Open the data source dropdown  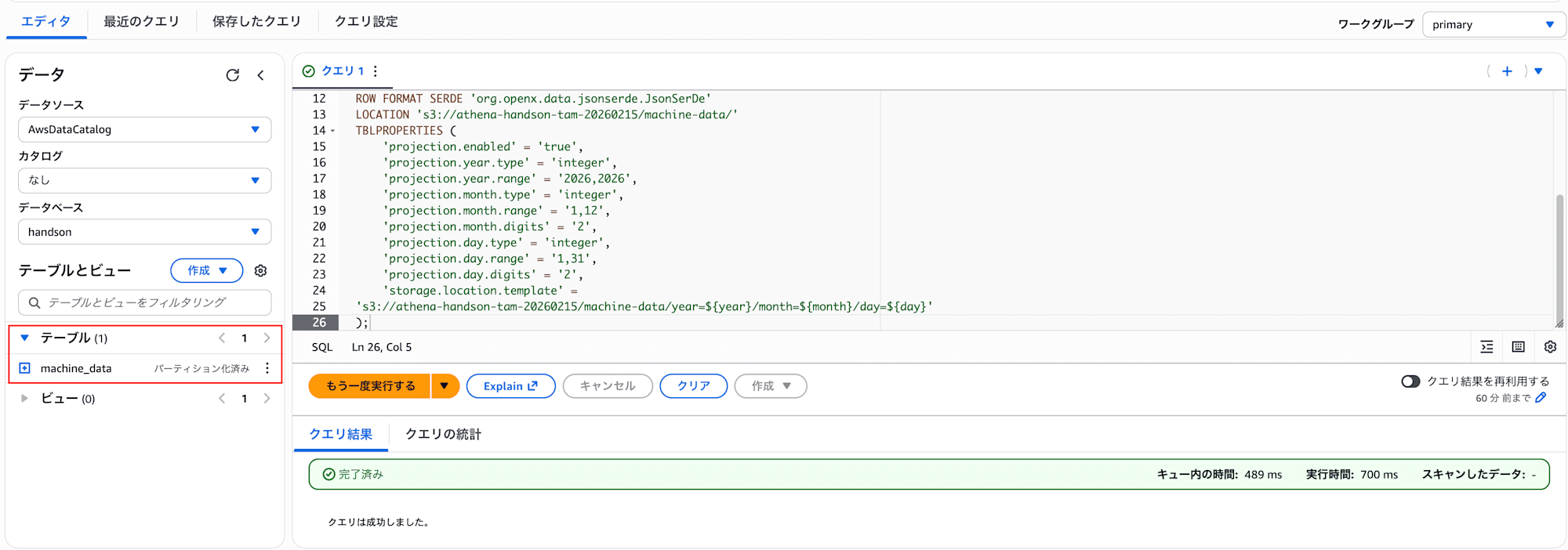[x=145, y=129]
